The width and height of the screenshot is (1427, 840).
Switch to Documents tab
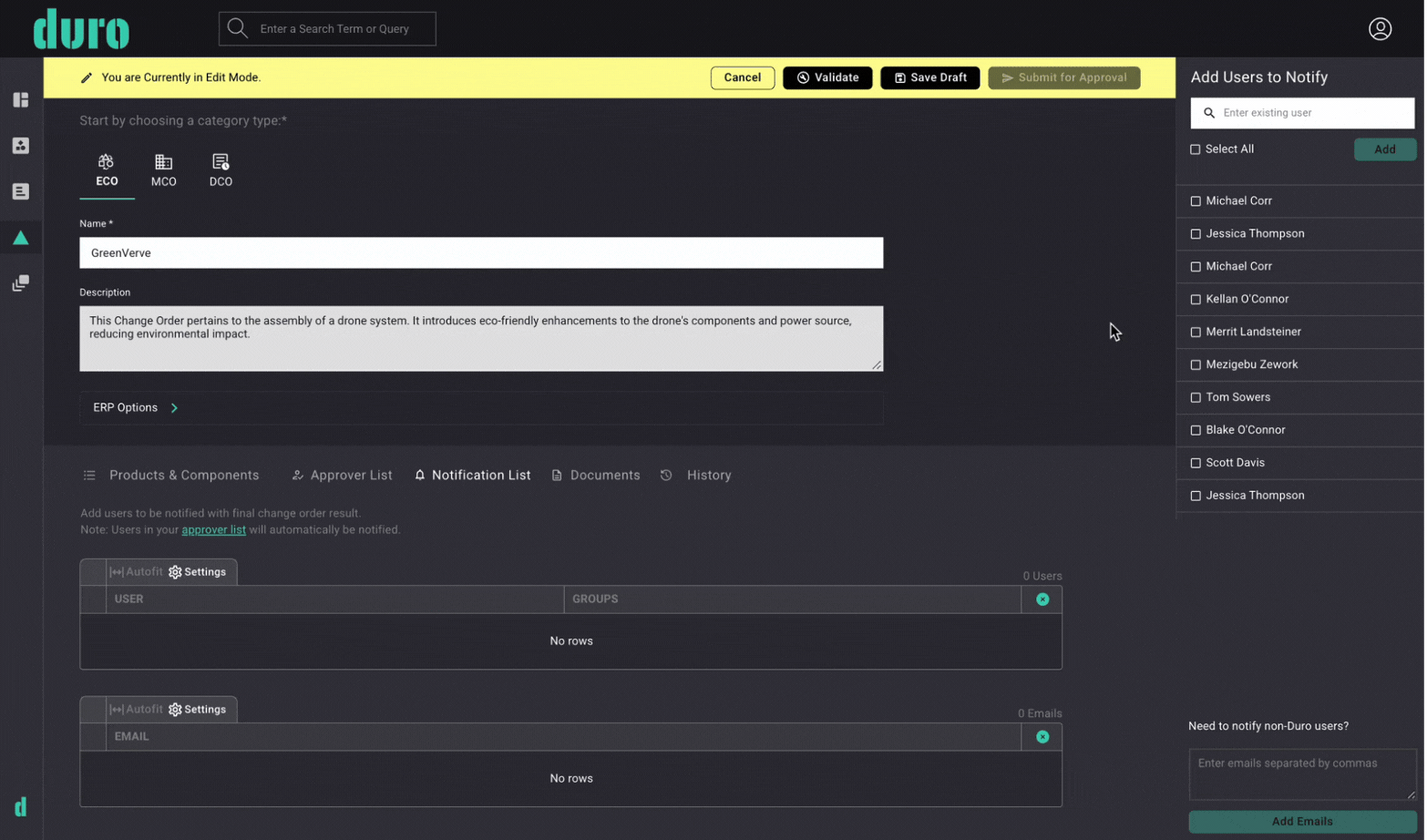pyautogui.click(x=597, y=476)
